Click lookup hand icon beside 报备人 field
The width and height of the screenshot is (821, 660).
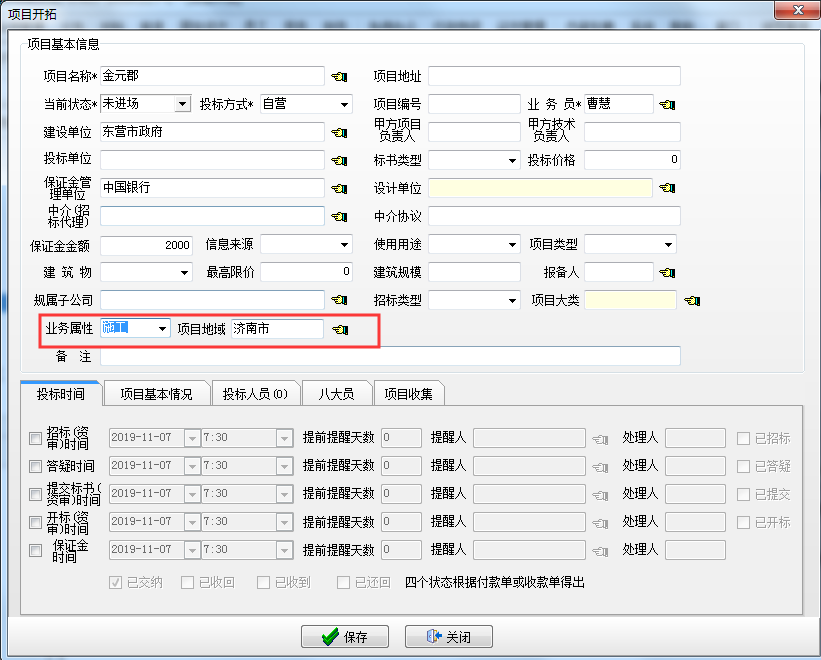coord(667,272)
